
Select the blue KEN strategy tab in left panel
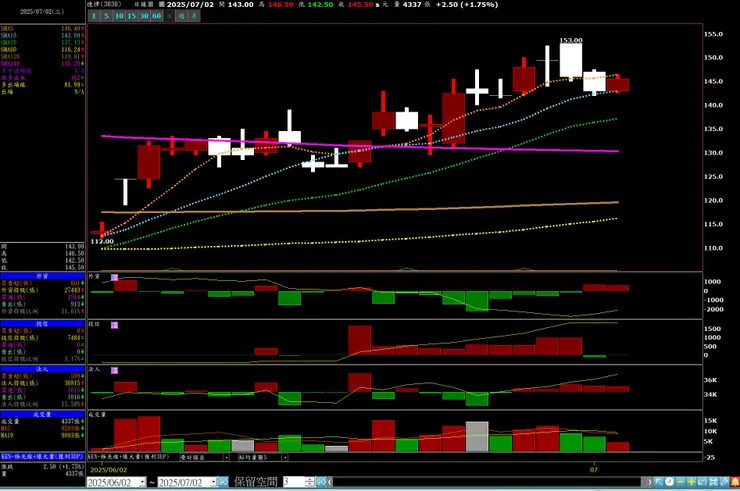[x=42, y=457]
